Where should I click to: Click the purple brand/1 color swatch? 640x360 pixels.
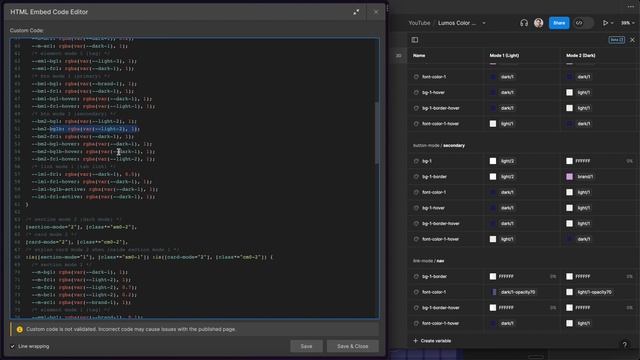click(x=569, y=177)
